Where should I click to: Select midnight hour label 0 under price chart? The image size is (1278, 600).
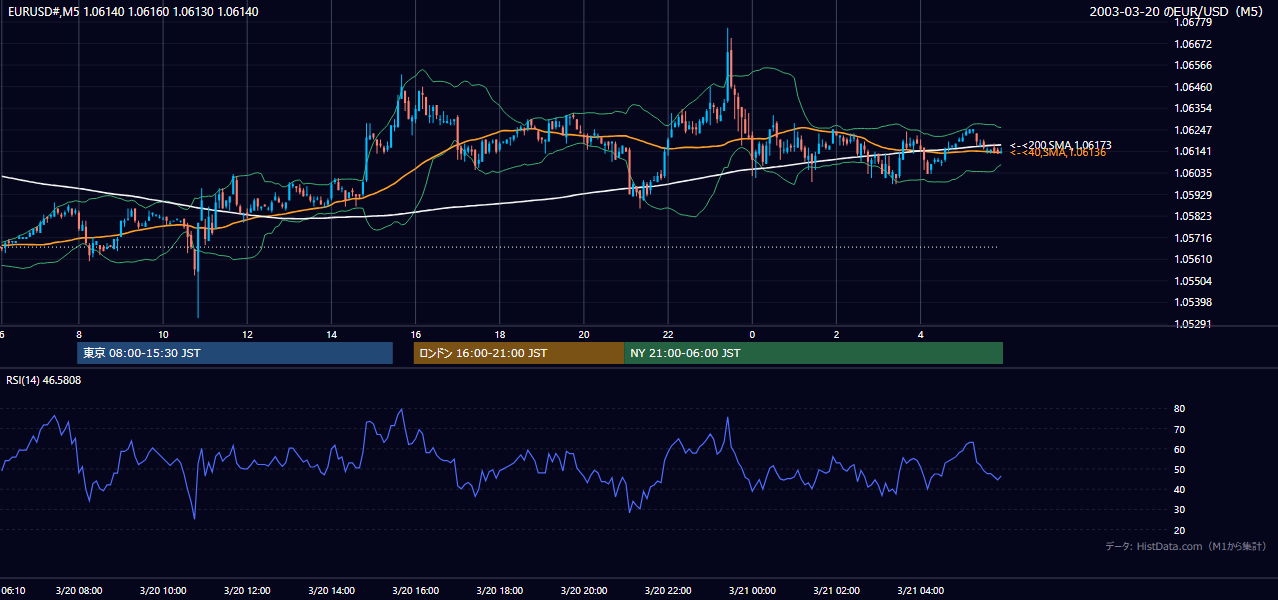click(752, 335)
